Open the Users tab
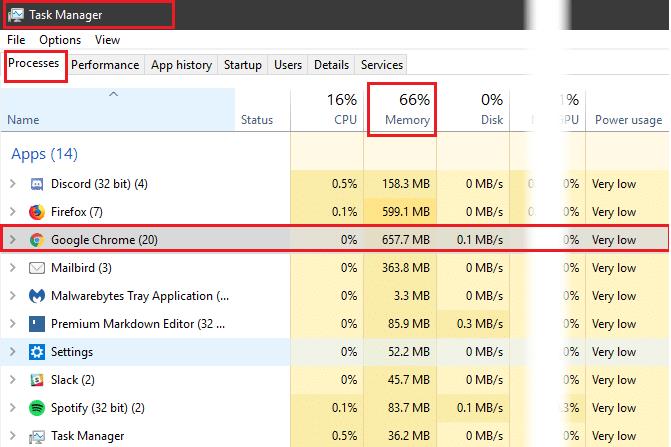 pos(288,65)
